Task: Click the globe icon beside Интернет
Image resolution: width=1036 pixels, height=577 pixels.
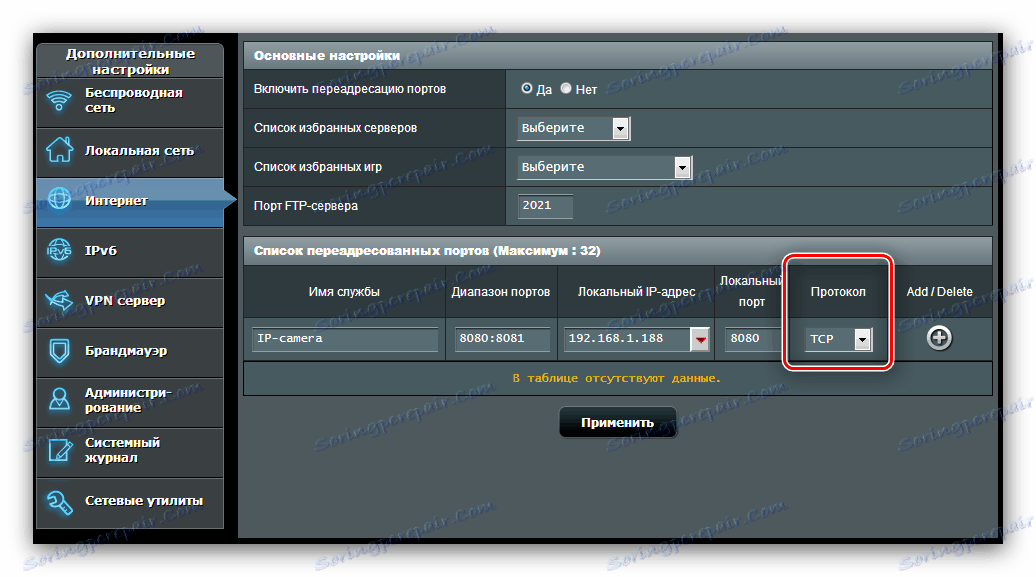Action: 59,199
